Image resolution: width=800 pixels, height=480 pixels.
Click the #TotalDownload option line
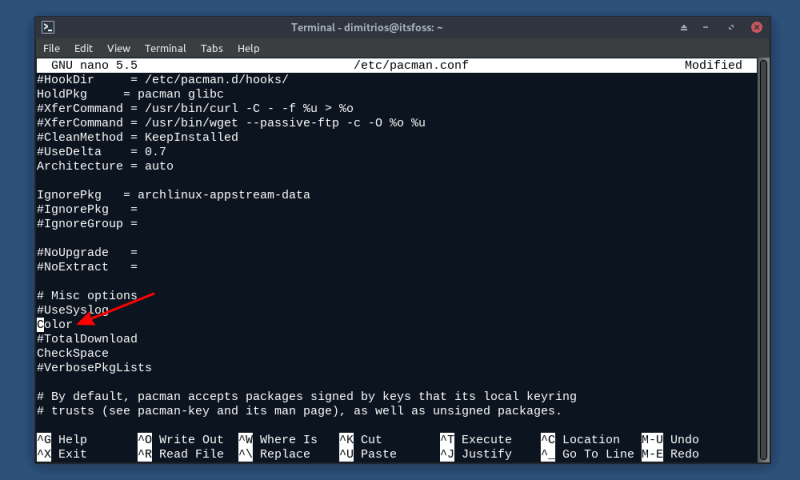pyautogui.click(x=87, y=339)
